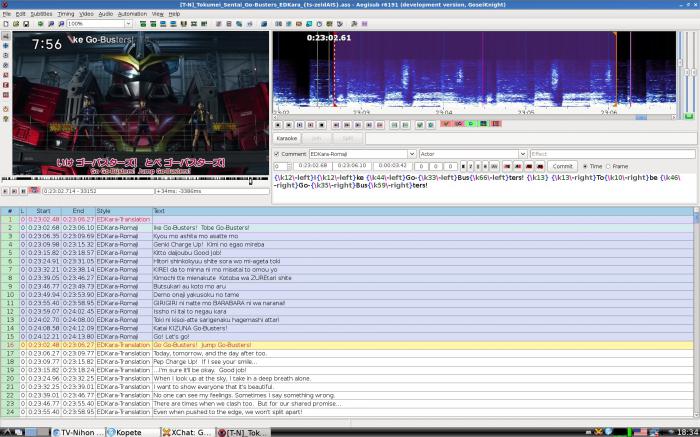The width and height of the screenshot is (700, 437).
Task: Click the audio horizontal scrollbar
Action: point(474,117)
